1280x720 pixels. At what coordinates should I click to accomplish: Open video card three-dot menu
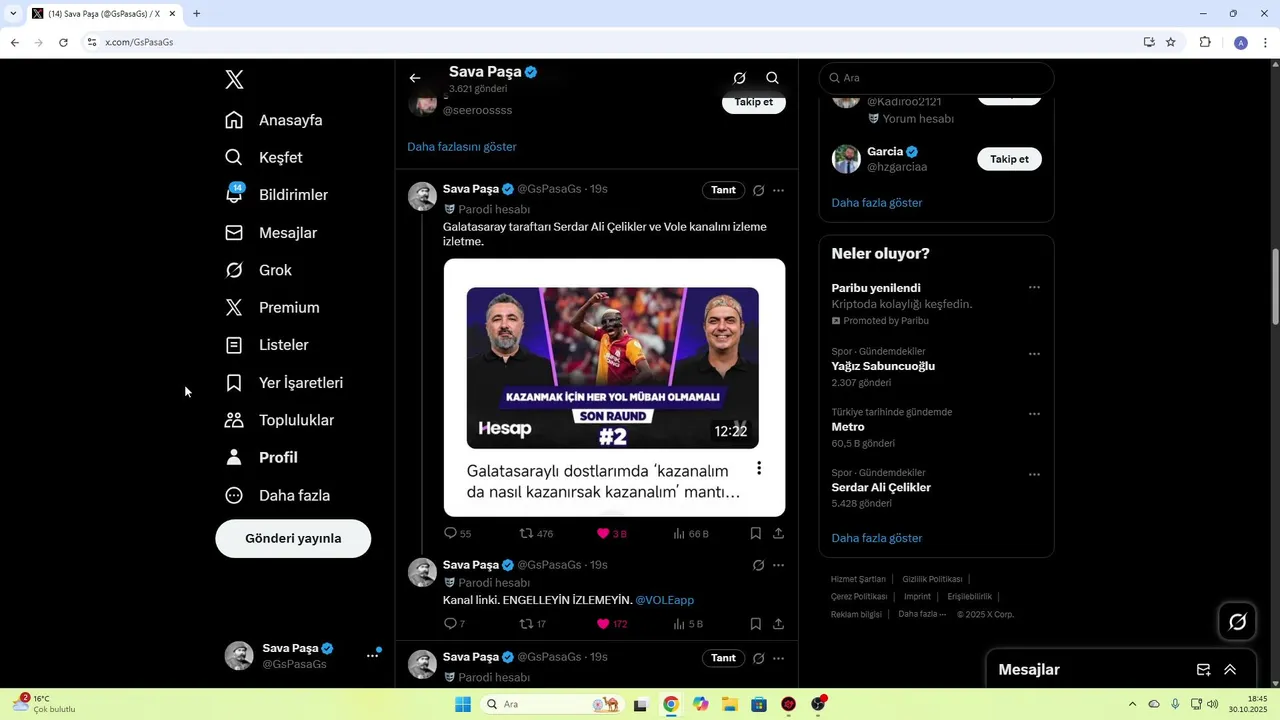[x=759, y=468]
